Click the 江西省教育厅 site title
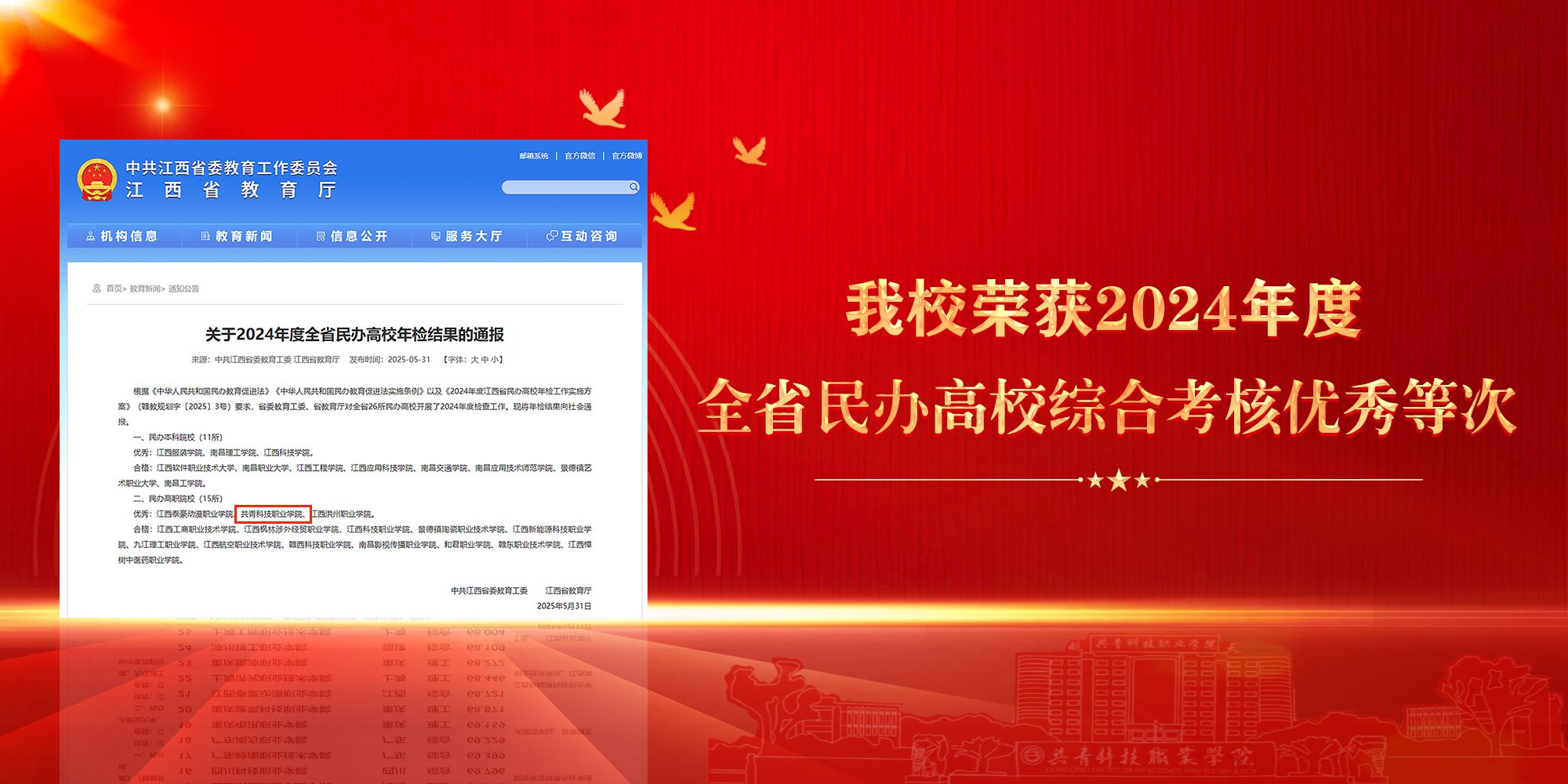Screen dimensions: 1568x784 (x=231, y=191)
